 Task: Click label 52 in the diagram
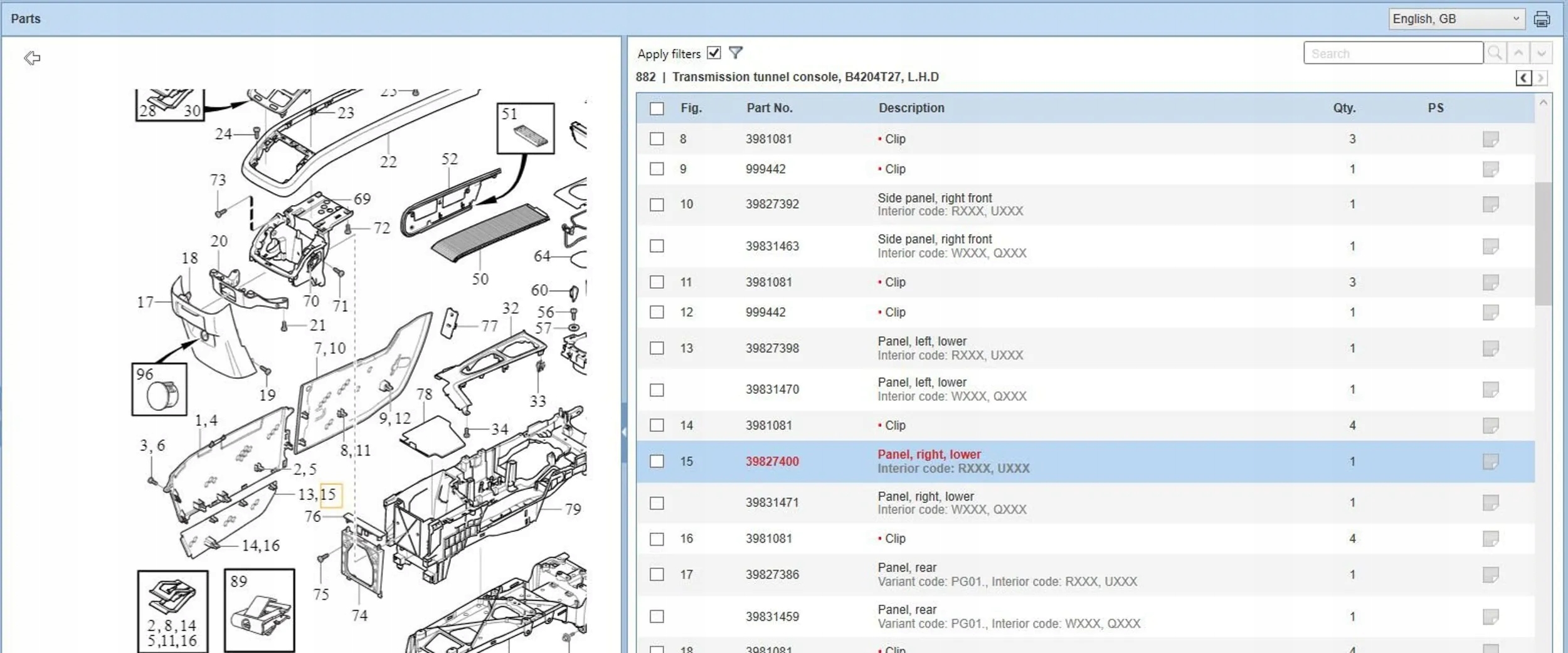450,159
